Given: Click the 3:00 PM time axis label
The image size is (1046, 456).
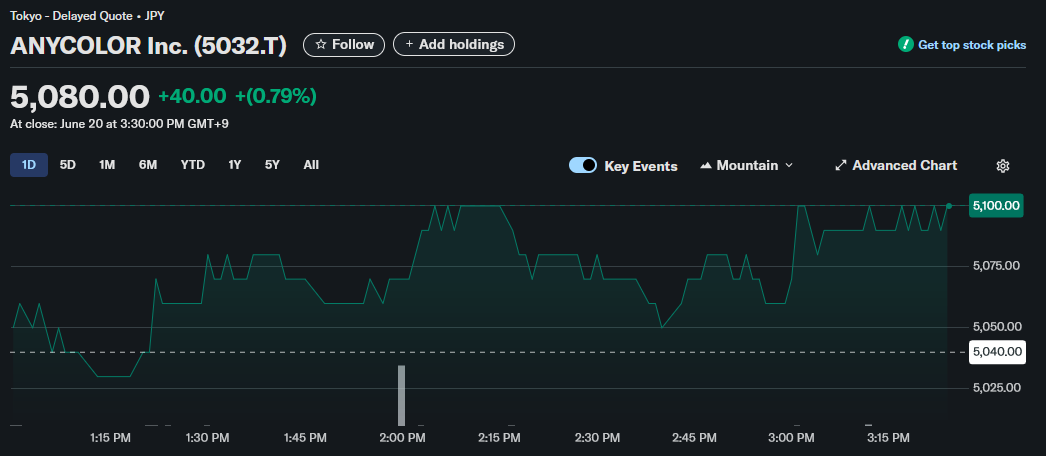Looking at the screenshot, I should pyautogui.click(x=791, y=438).
